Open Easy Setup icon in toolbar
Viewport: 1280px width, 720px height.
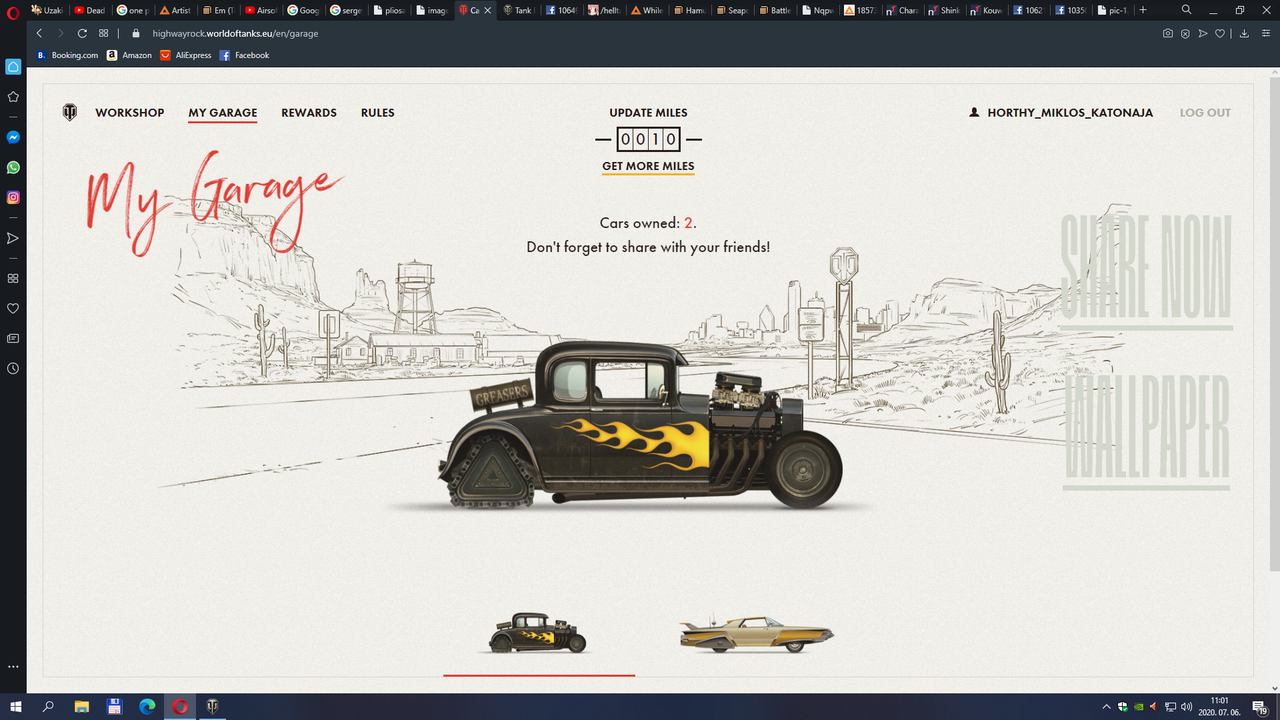pyautogui.click(x=1265, y=33)
